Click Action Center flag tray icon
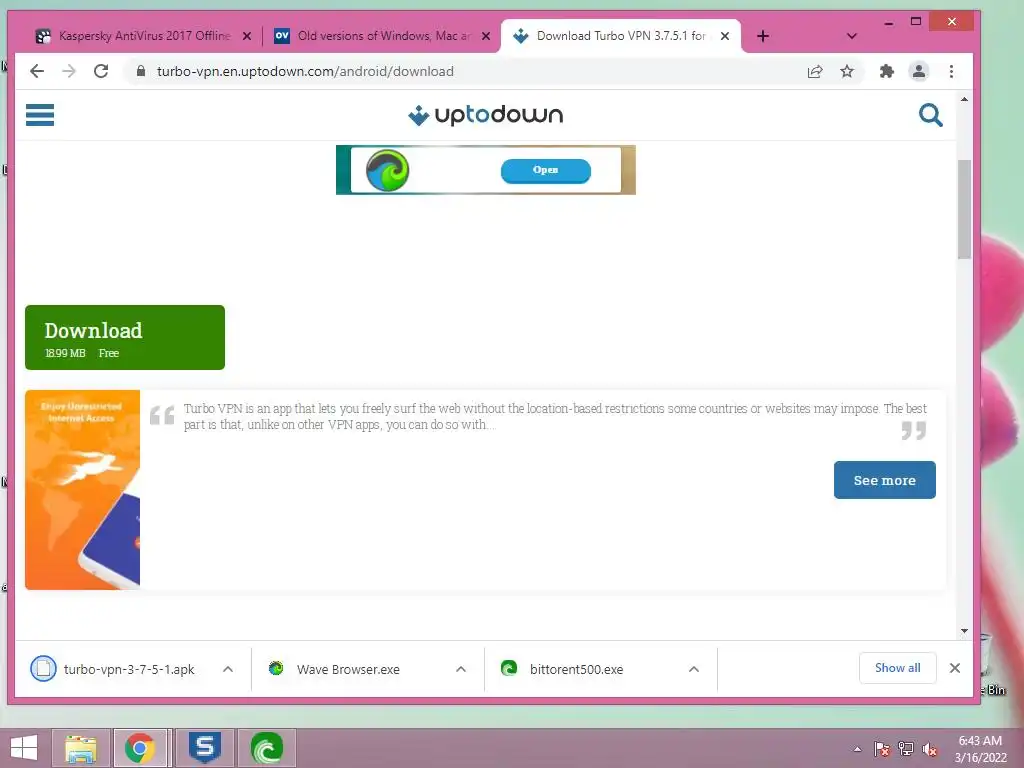This screenshot has width=1024, height=768. coord(882,749)
